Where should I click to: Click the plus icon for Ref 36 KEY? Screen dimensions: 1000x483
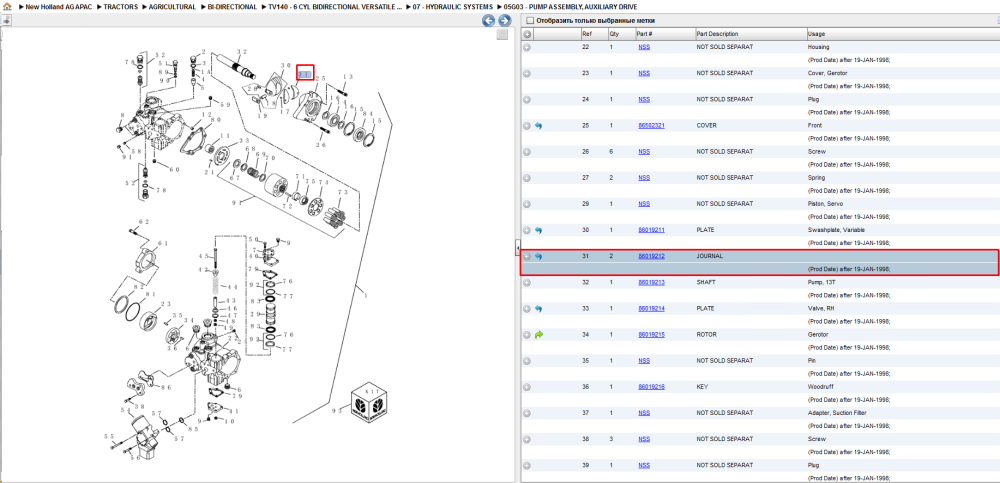tap(527, 387)
